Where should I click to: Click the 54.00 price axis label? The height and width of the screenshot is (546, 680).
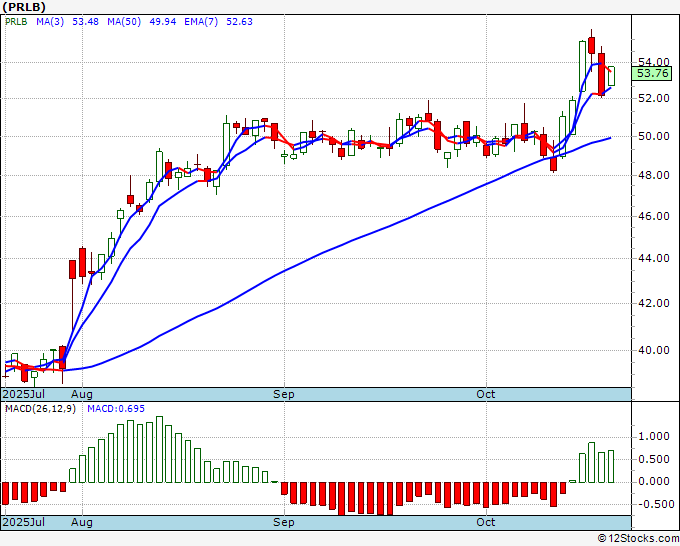(x=653, y=62)
